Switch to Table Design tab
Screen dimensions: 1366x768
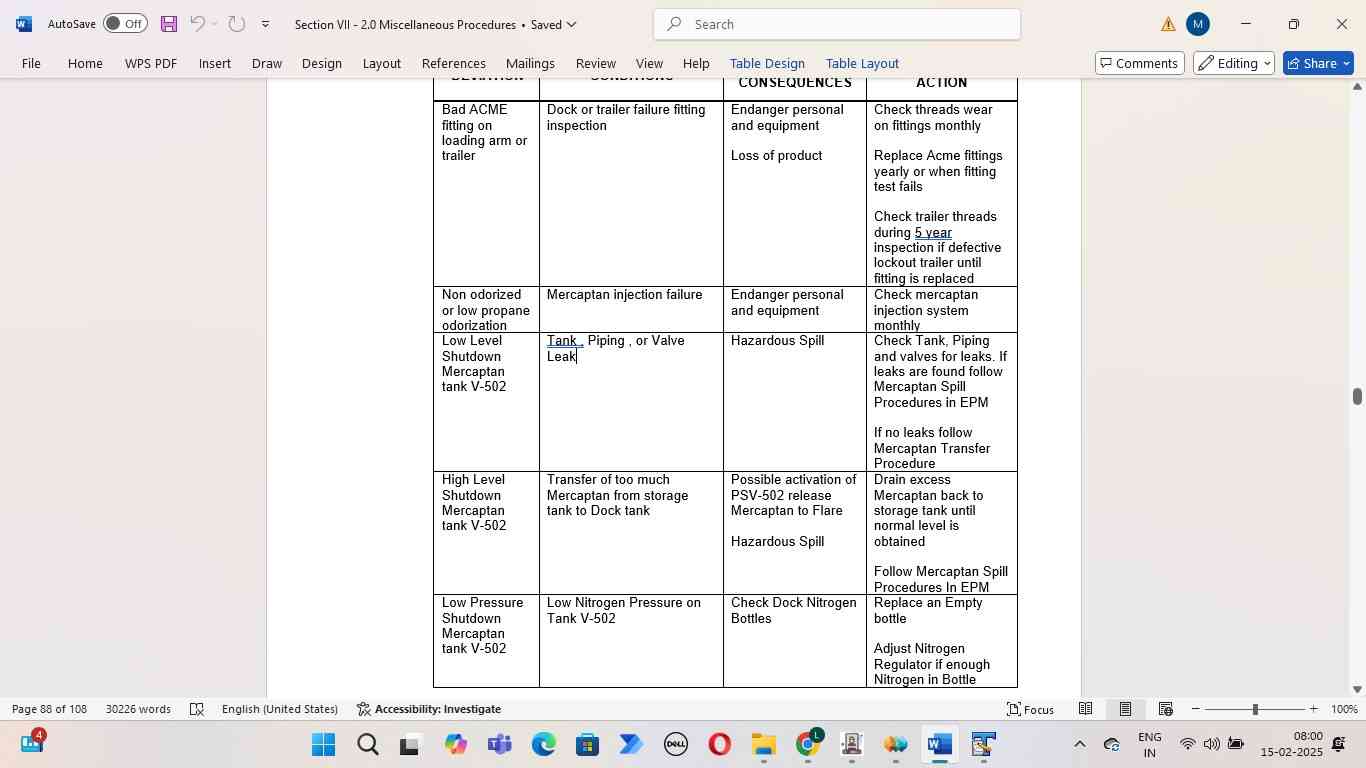[767, 63]
